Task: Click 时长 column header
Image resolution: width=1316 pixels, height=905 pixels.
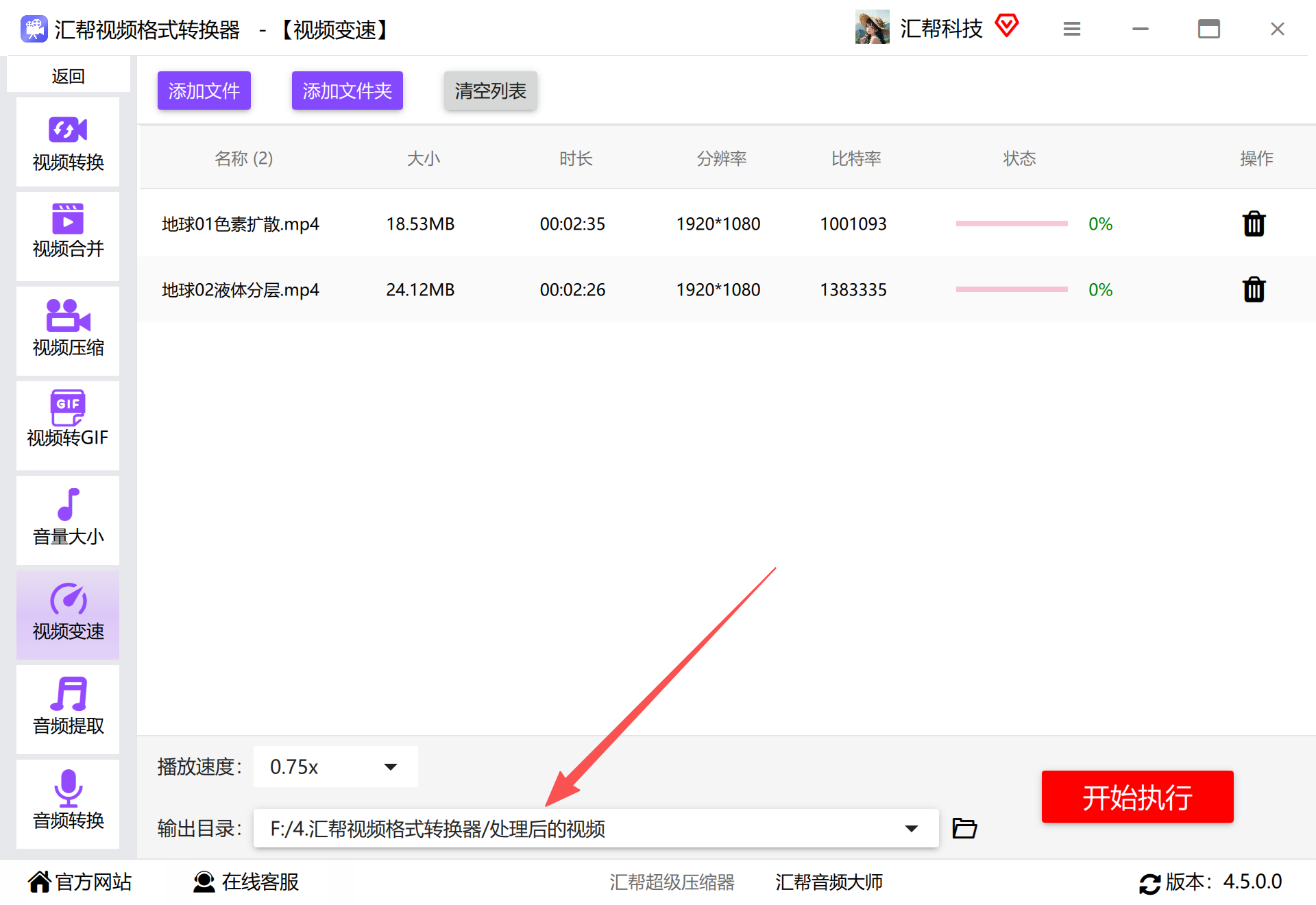Action: 576,158
